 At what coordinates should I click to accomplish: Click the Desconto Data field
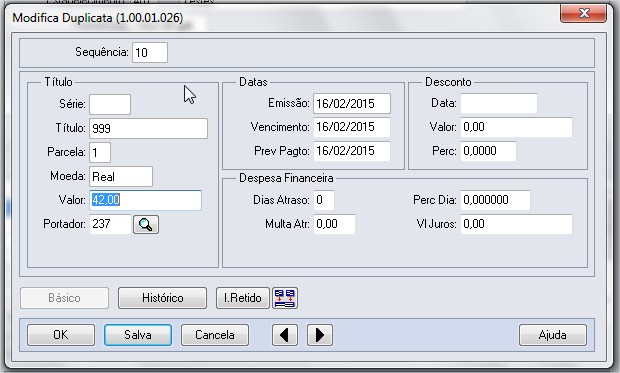pos(499,104)
